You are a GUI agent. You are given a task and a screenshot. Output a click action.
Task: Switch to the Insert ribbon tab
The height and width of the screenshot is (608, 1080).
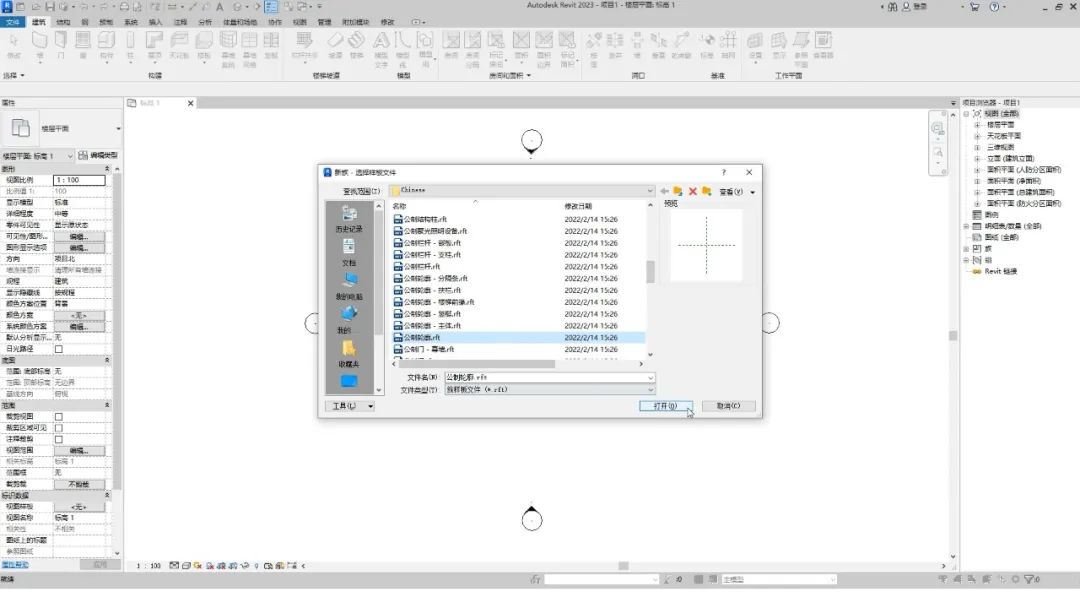(x=155, y=22)
